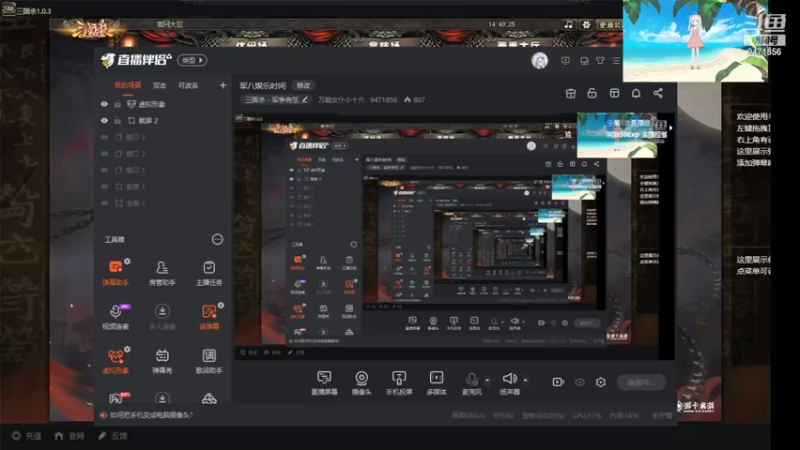Show the 全屏 1 source using its eye

(x=104, y=203)
